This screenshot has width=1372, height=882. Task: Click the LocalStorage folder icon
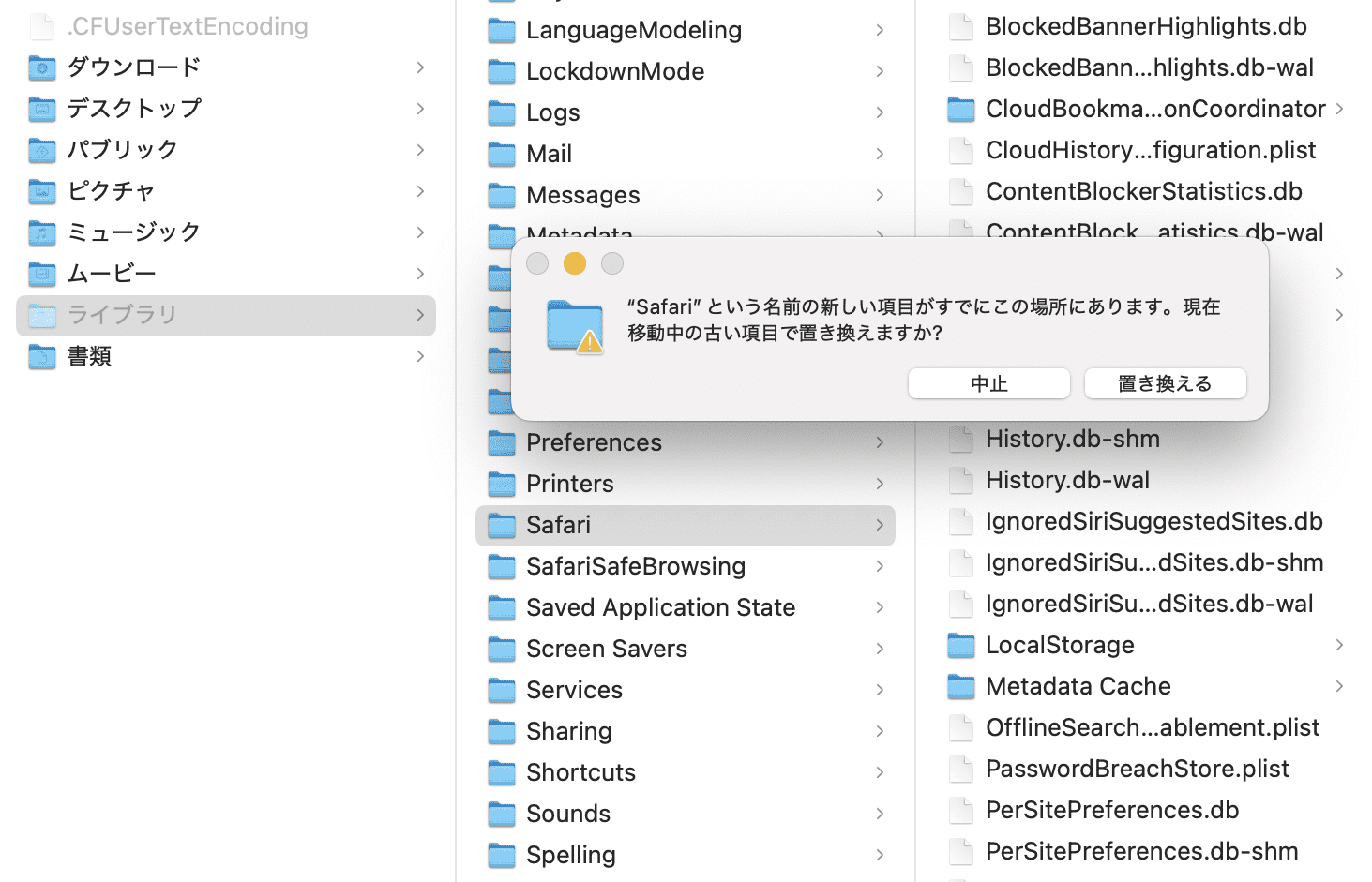pos(961,645)
